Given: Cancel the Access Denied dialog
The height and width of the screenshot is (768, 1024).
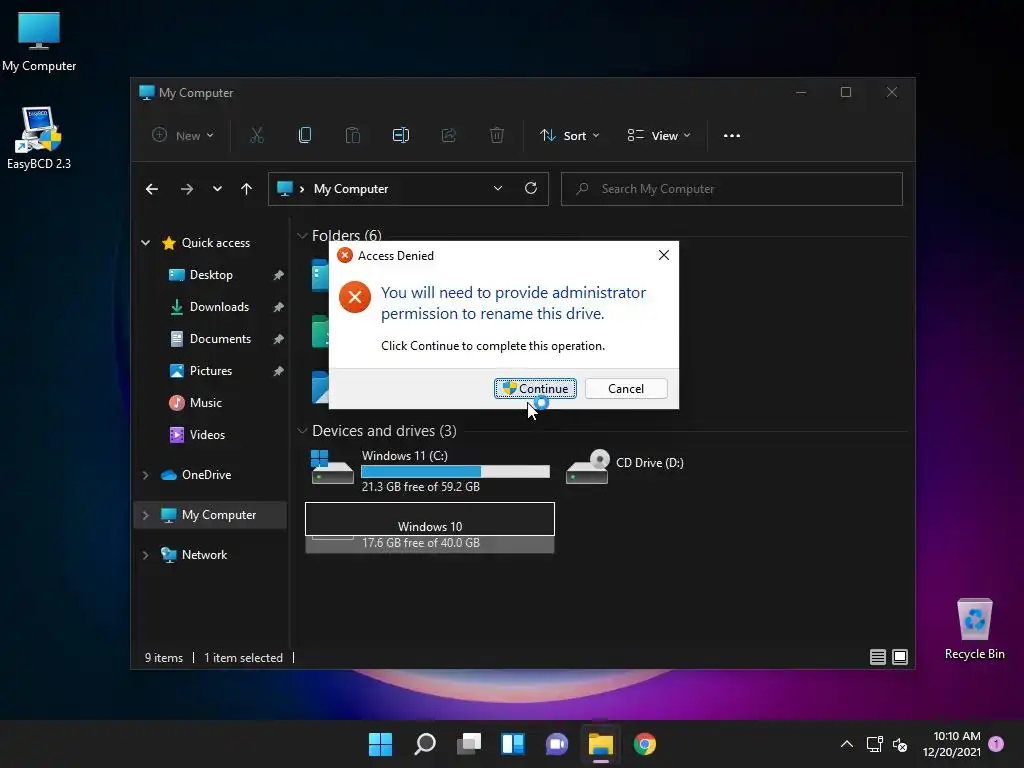Looking at the screenshot, I should (x=626, y=389).
